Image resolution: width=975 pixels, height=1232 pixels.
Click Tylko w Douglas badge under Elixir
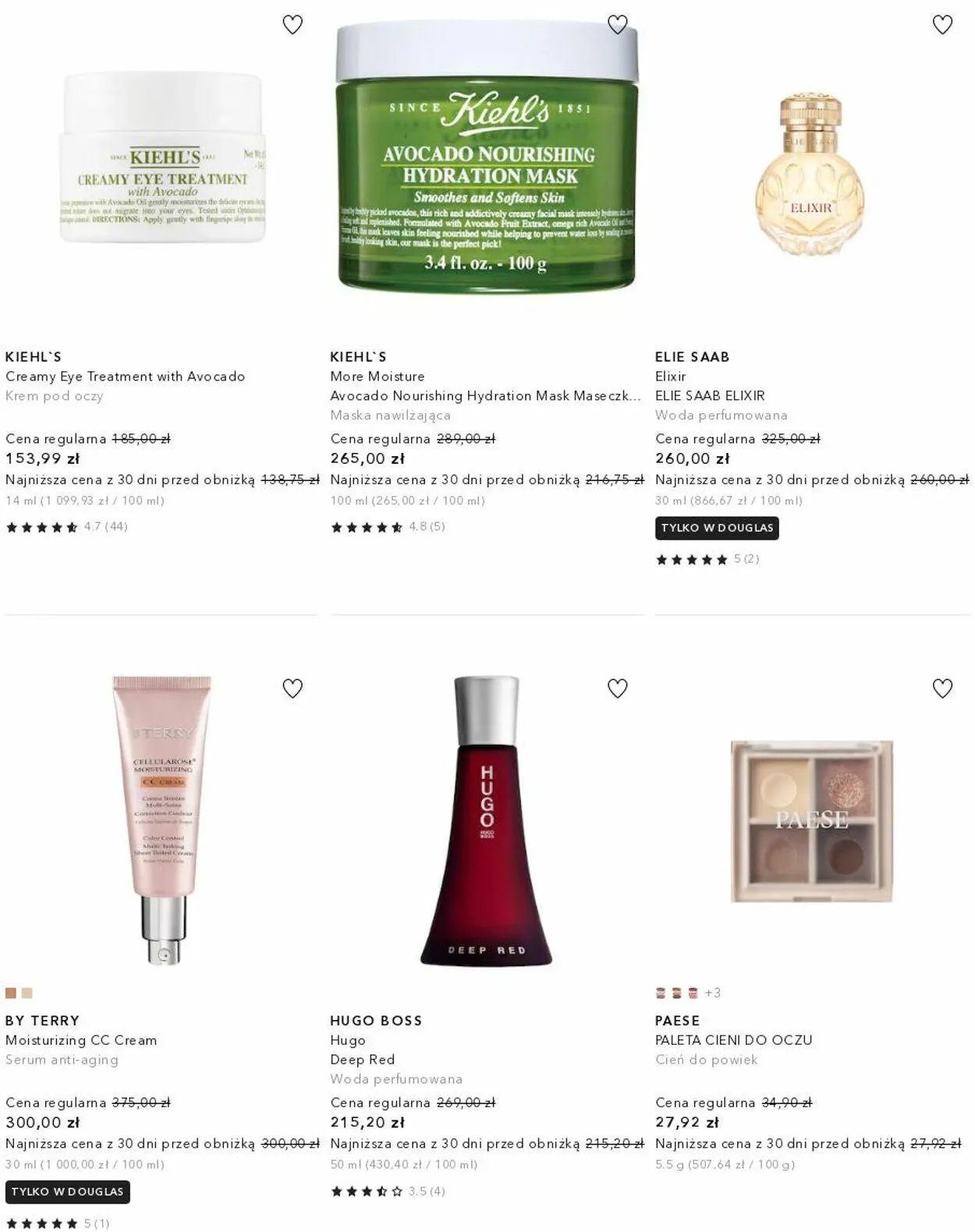pos(717,528)
